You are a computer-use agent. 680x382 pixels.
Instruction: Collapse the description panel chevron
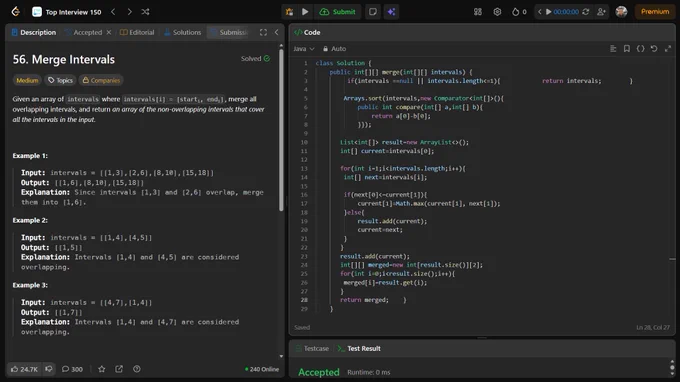277,32
